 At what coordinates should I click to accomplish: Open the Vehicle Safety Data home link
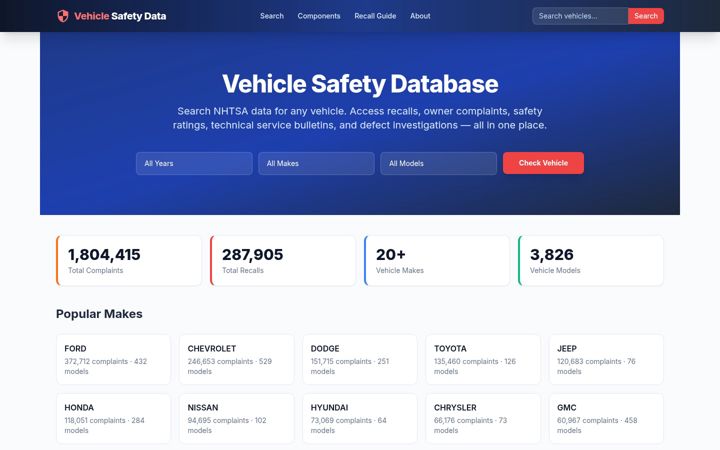click(x=112, y=16)
